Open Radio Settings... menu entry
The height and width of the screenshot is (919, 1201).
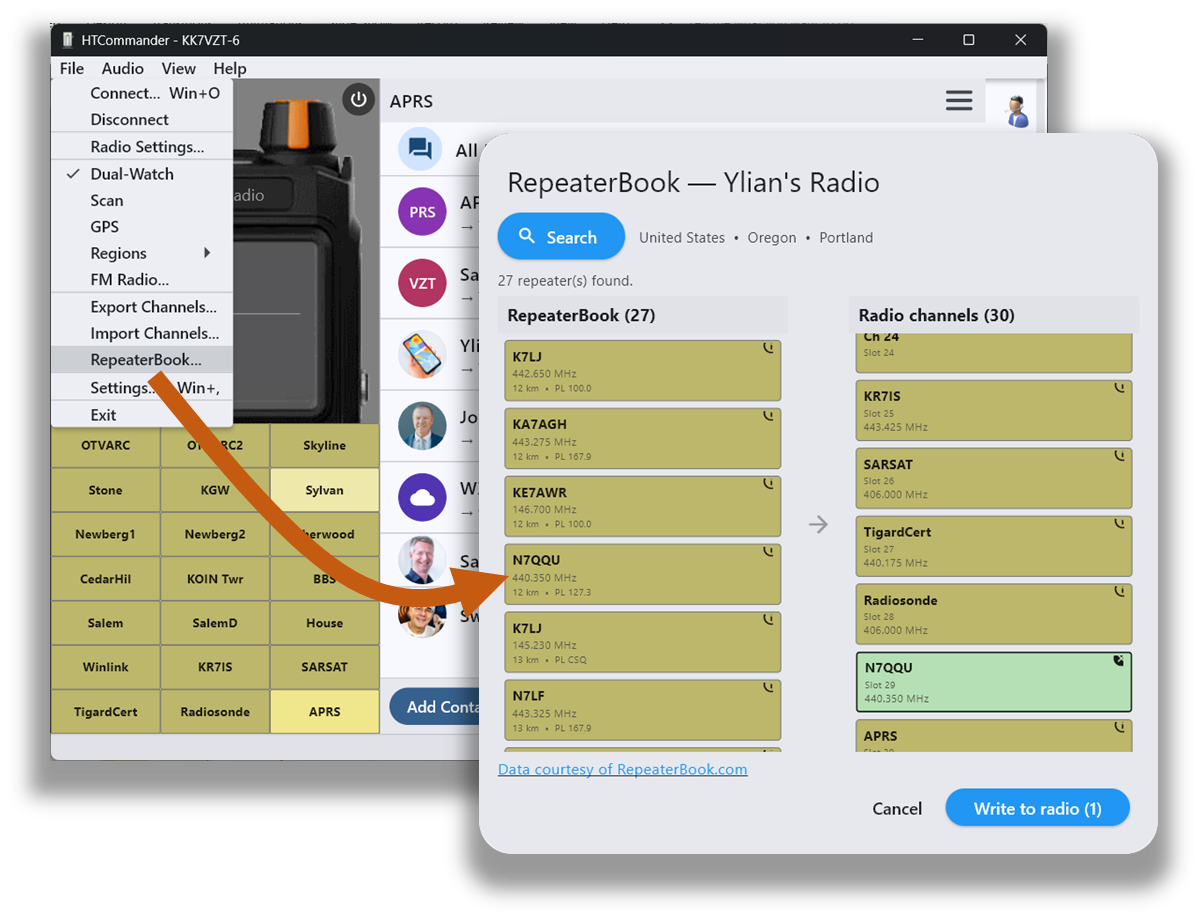coord(142,146)
